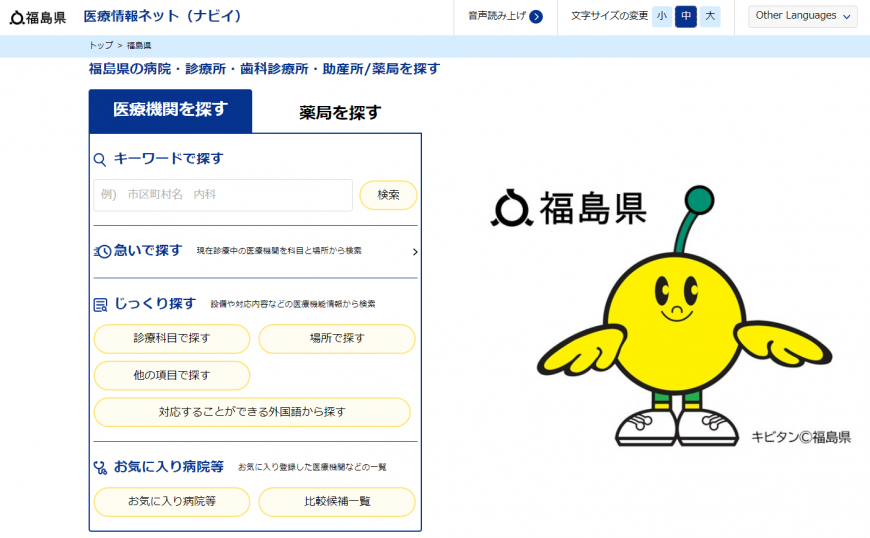
Task: Switch to the 薬局を探す tab
Action: 340,113
